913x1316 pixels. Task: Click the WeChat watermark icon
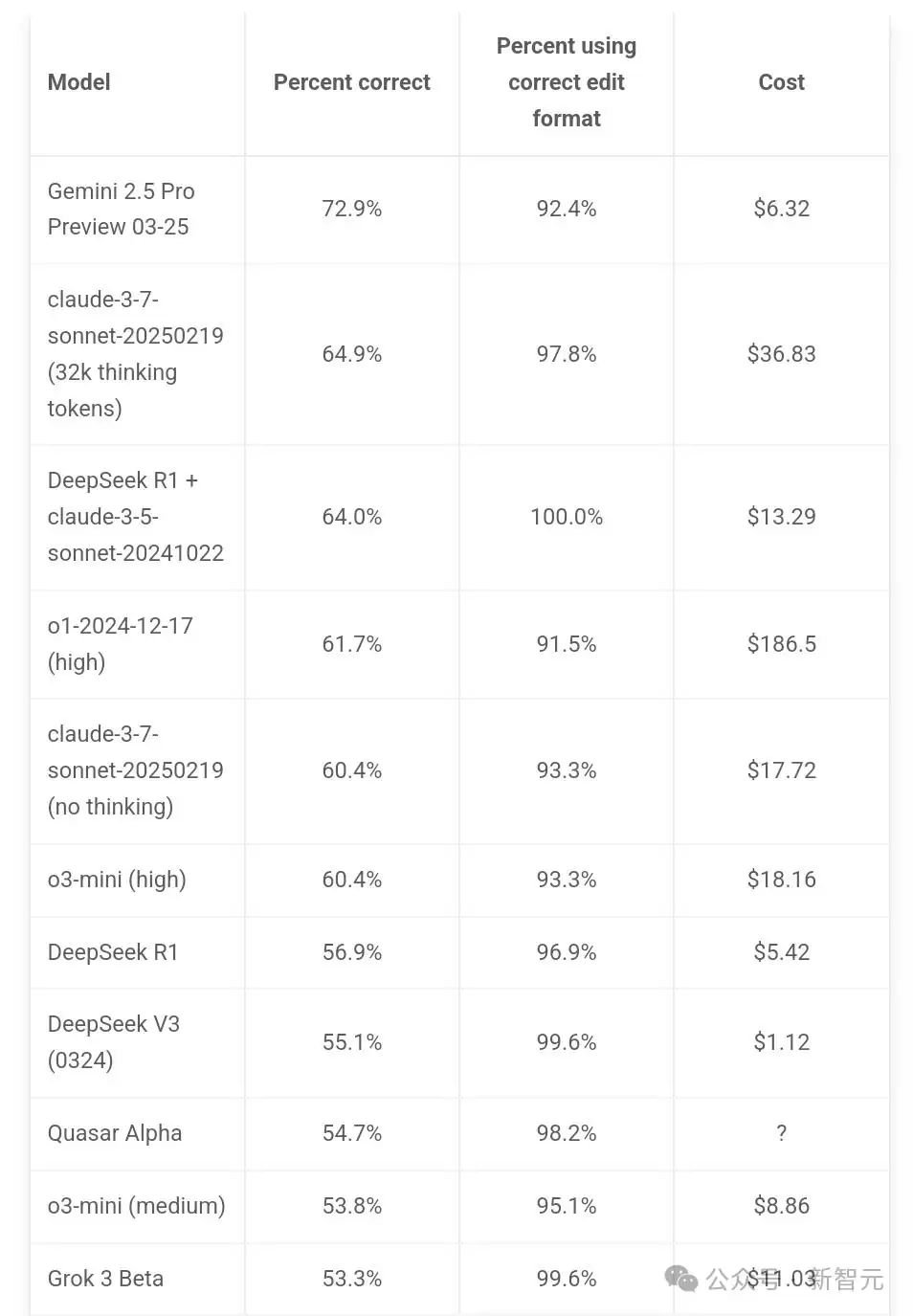(x=681, y=1279)
